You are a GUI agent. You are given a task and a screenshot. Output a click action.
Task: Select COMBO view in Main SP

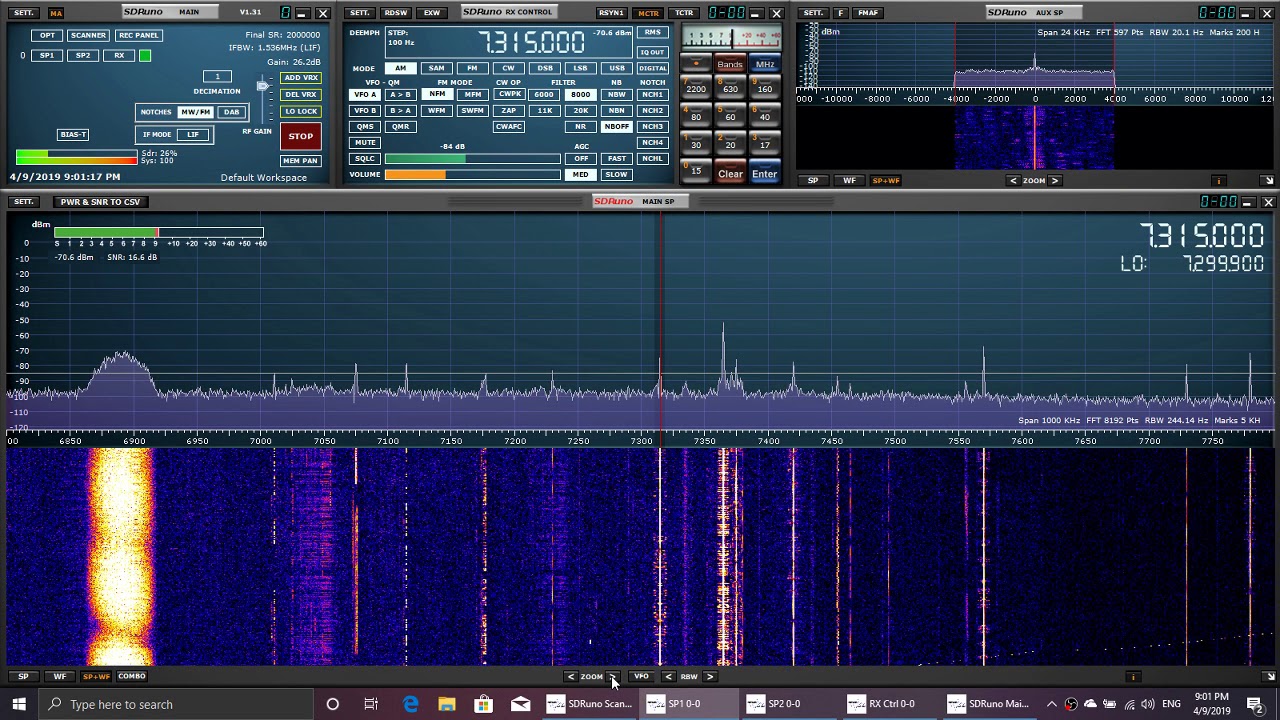pyautogui.click(x=132, y=677)
